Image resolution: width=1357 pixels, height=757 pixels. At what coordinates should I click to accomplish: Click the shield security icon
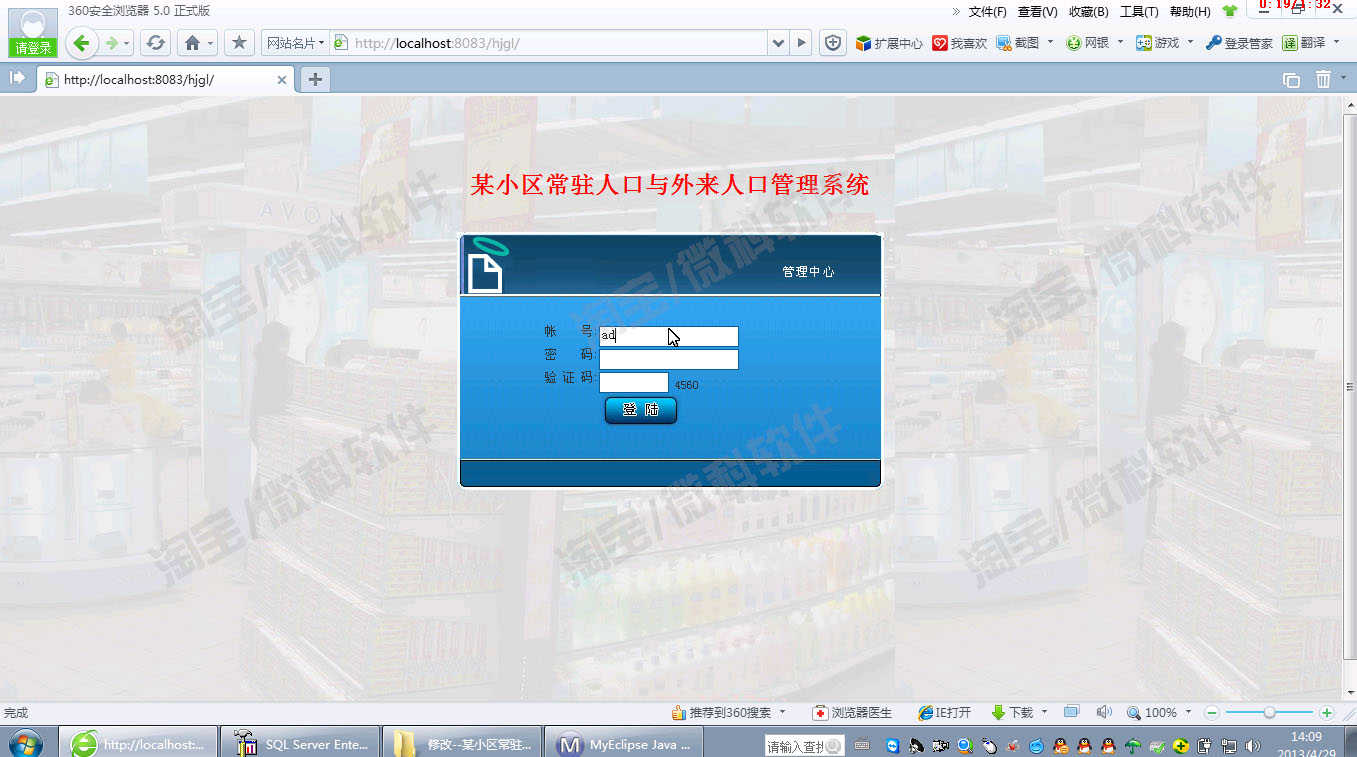click(832, 43)
